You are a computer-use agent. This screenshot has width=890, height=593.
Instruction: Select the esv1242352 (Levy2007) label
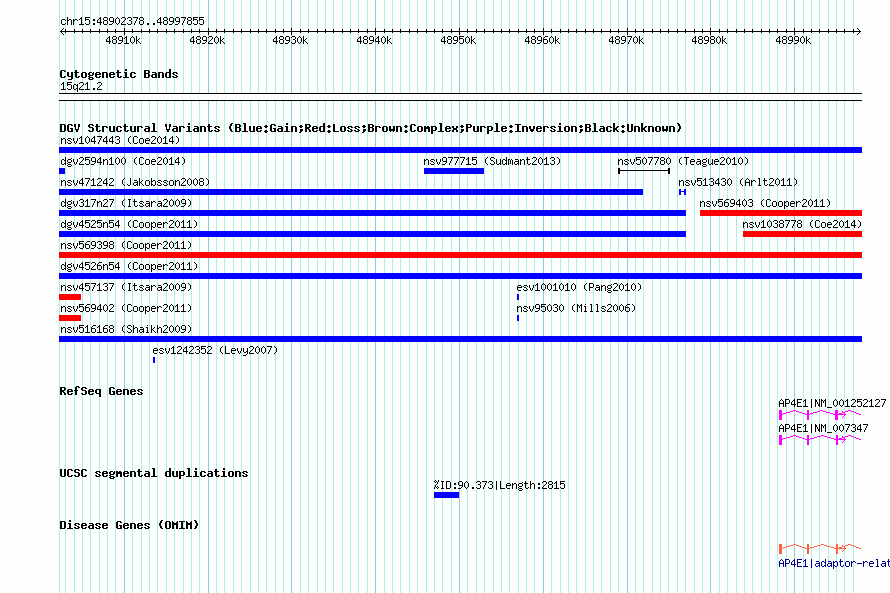[215, 350]
